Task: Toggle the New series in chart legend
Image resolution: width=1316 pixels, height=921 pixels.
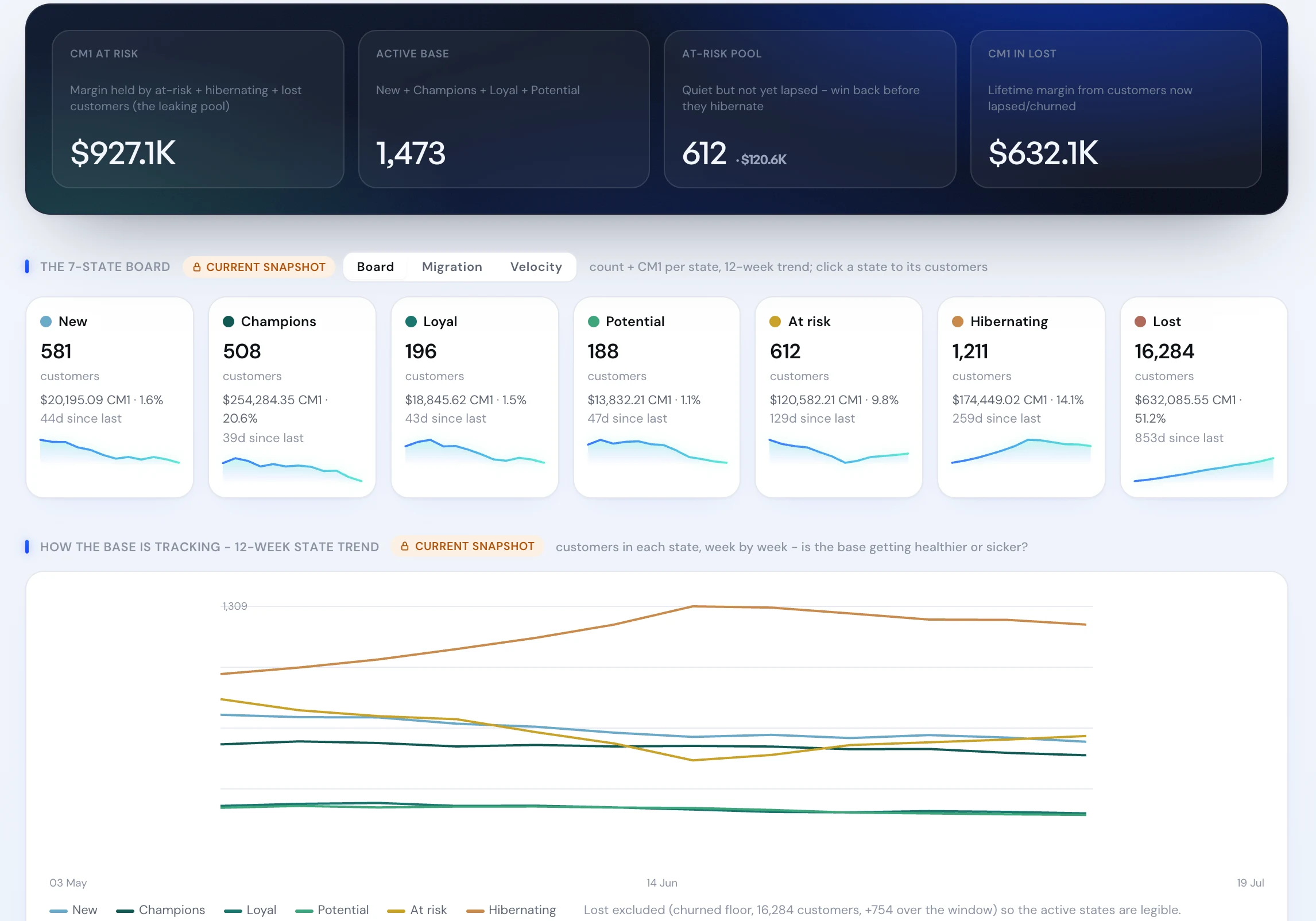Action: (73, 910)
